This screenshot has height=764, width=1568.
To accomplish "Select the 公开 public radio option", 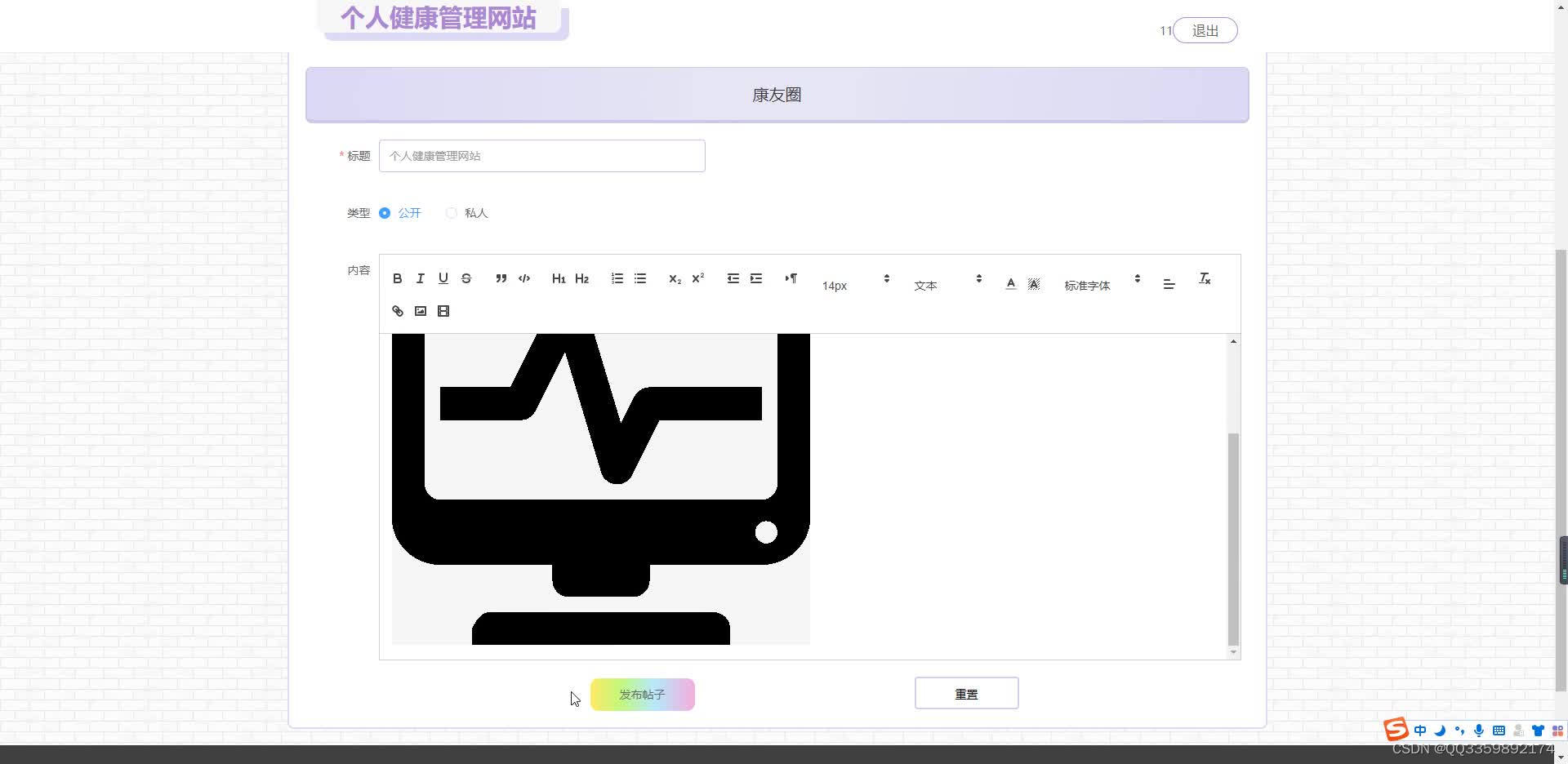I will click(x=400, y=213).
